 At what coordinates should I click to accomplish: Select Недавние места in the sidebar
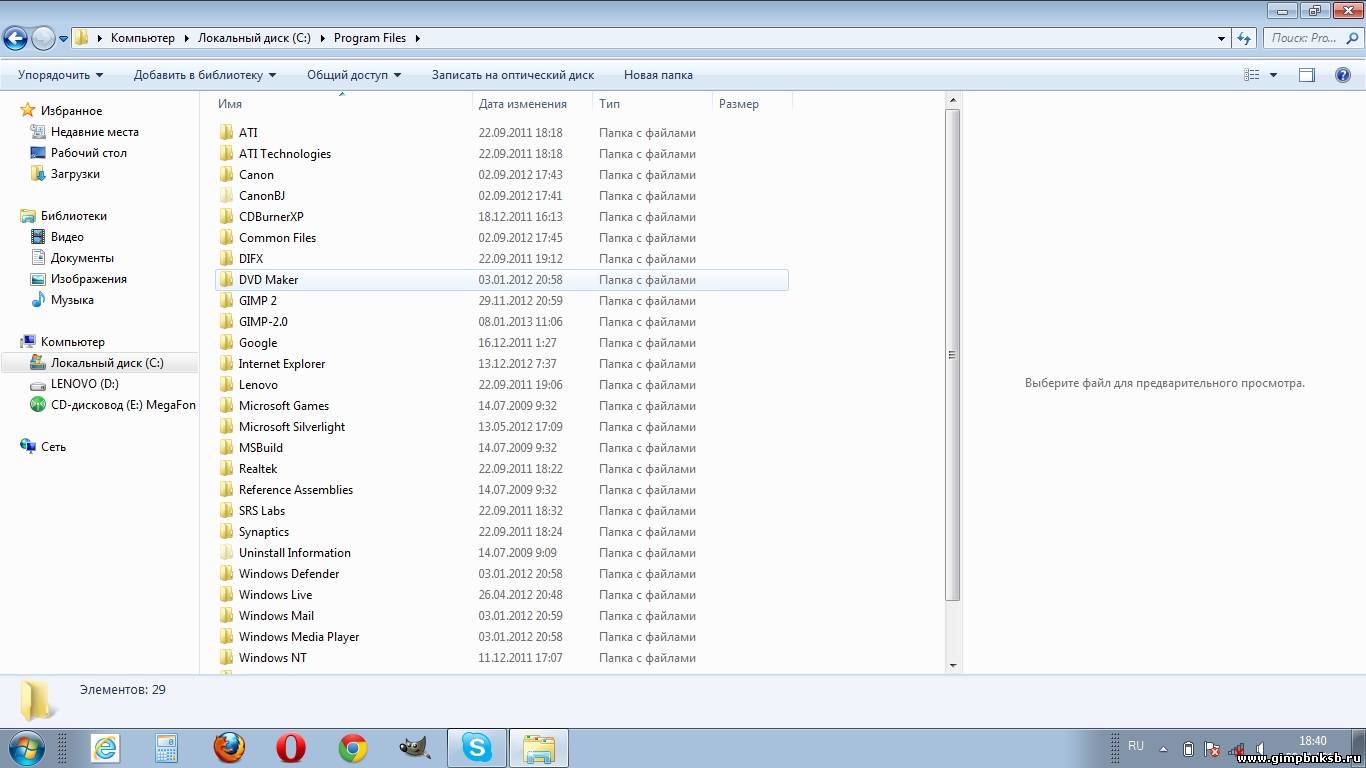point(95,132)
